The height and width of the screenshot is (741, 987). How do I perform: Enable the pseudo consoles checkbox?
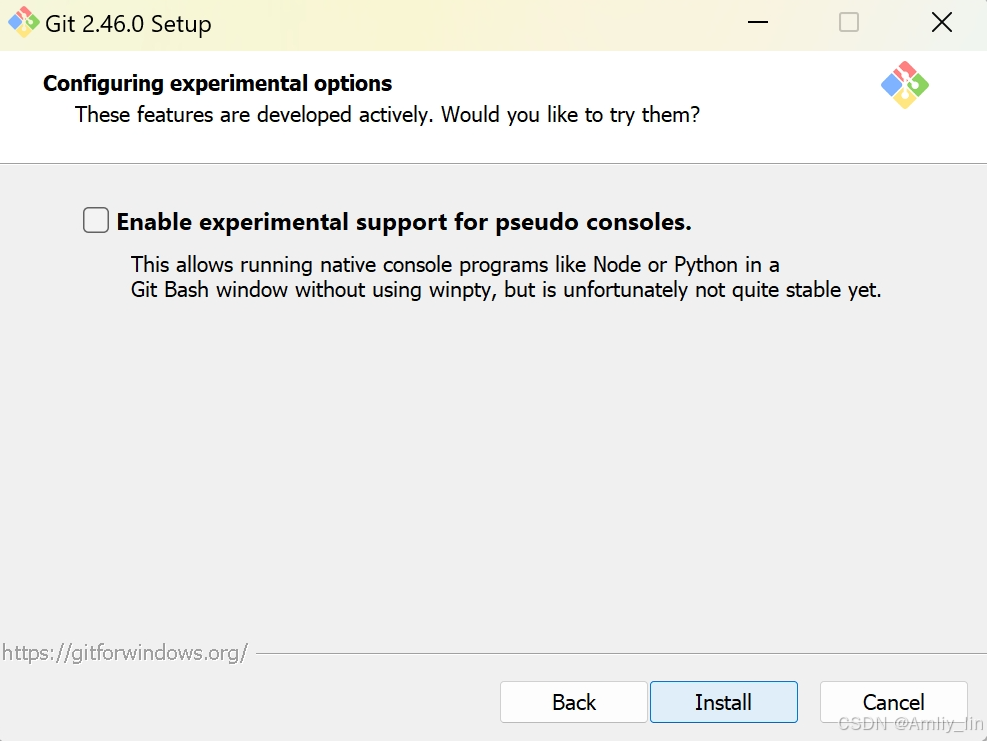(x=96, y=220)
